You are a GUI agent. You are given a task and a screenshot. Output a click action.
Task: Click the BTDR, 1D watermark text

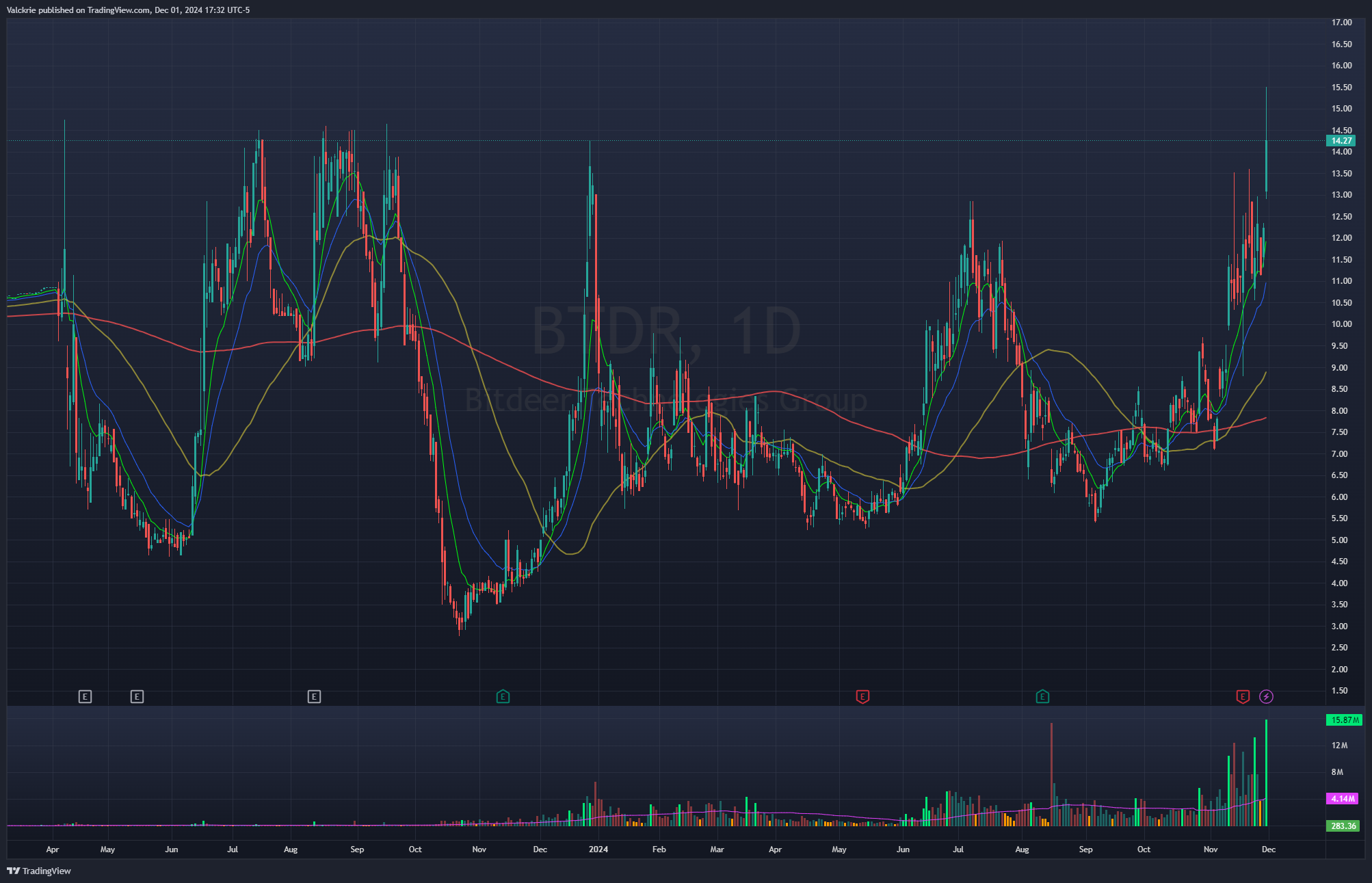[x=665, y=332]
